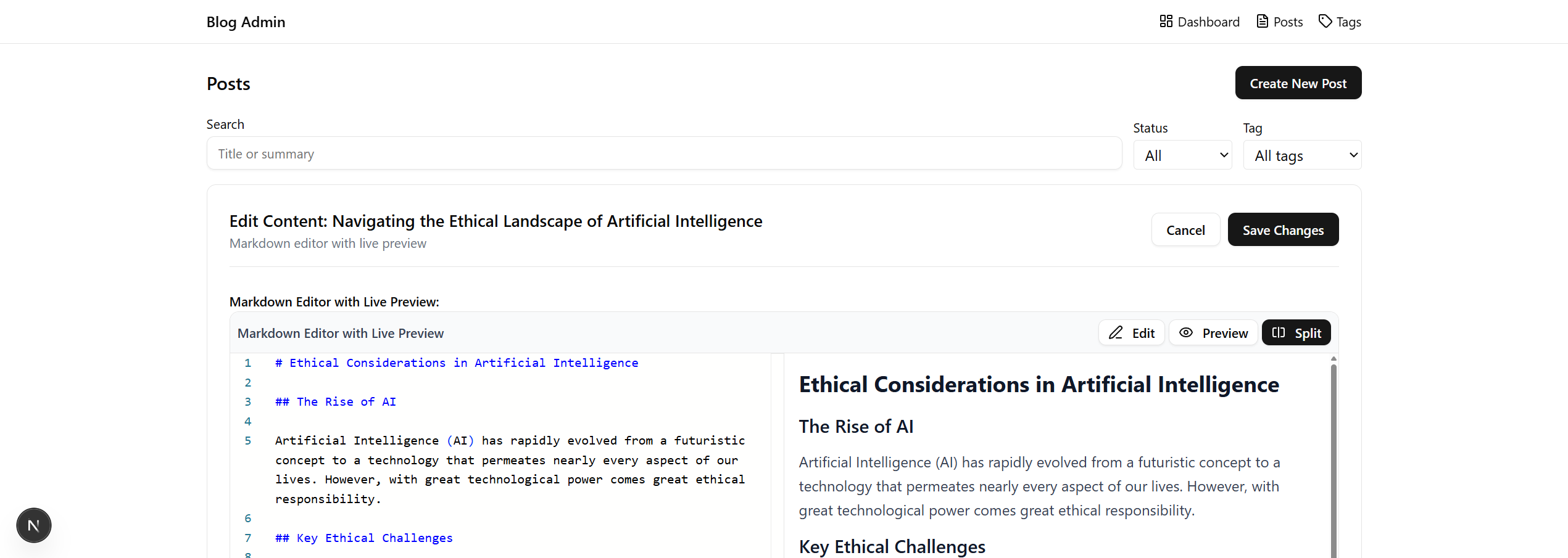Click Save Changes button
The width and height of the screenshot is (1568, 558).
click(1283, 230)
